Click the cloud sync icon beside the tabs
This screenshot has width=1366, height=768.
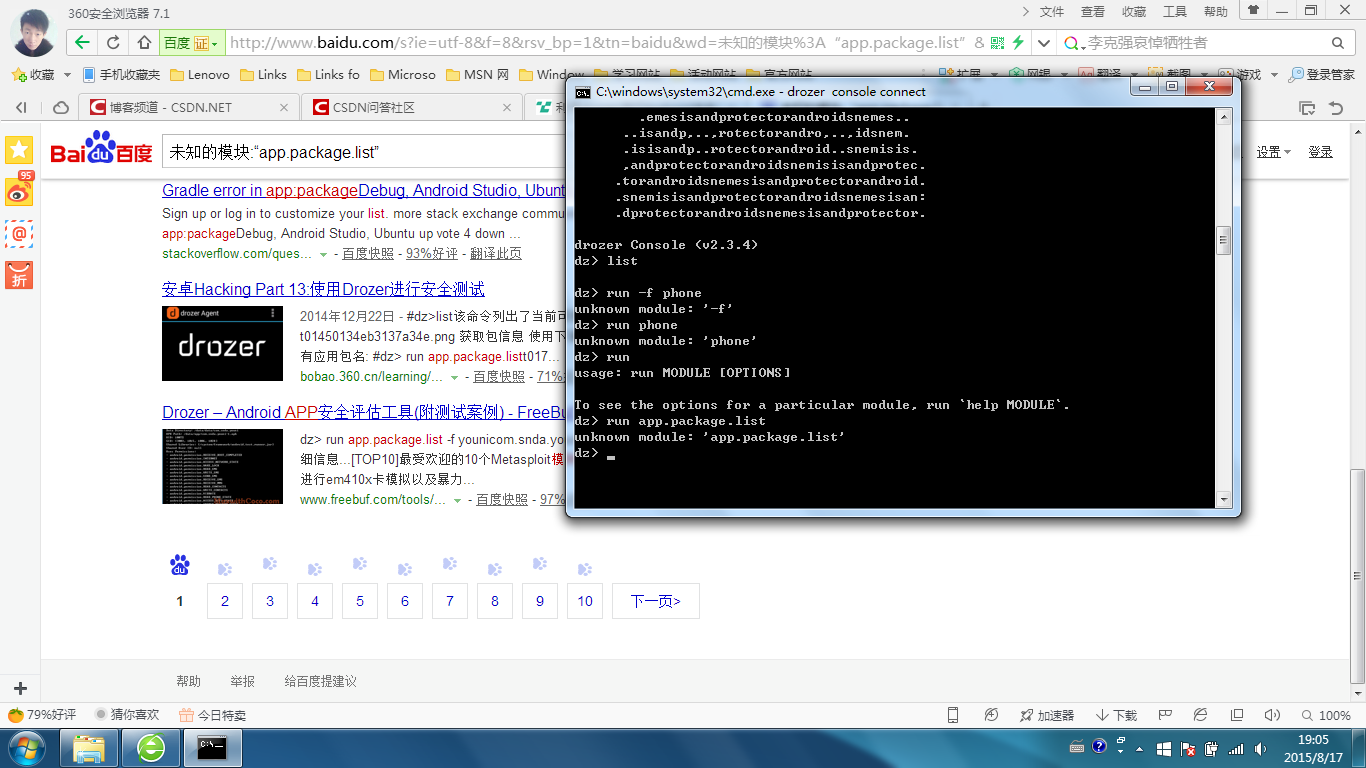pos(61,108)
